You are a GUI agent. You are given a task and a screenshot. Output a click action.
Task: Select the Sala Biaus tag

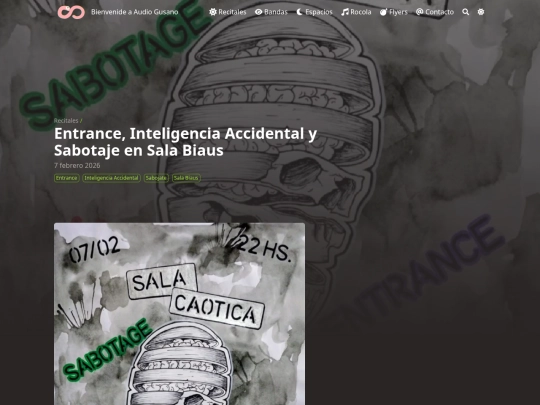click(x=186, y=178)
